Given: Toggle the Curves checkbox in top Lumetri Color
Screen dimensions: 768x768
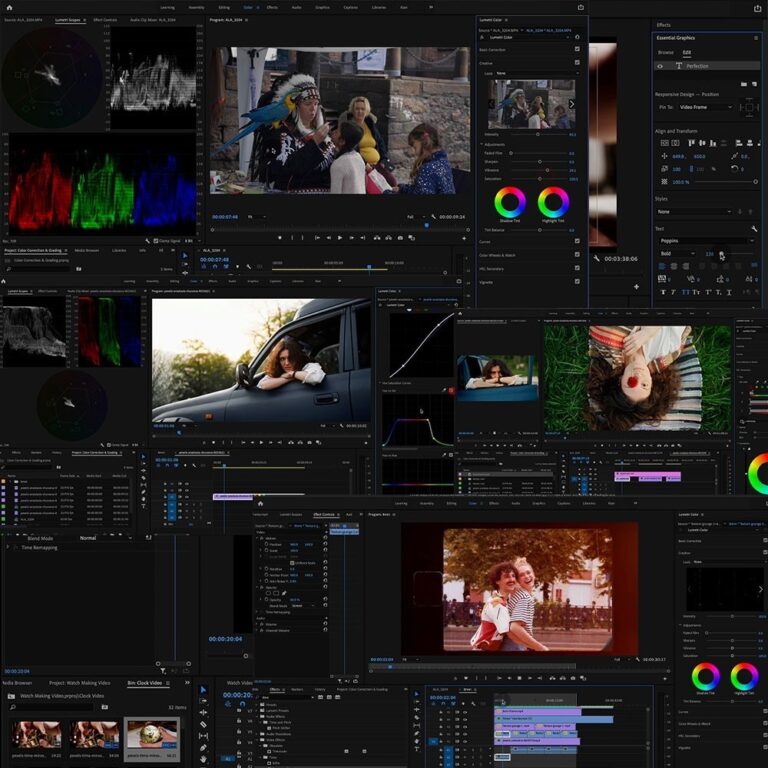Looking at the screenshot, I should pos(577,241).
